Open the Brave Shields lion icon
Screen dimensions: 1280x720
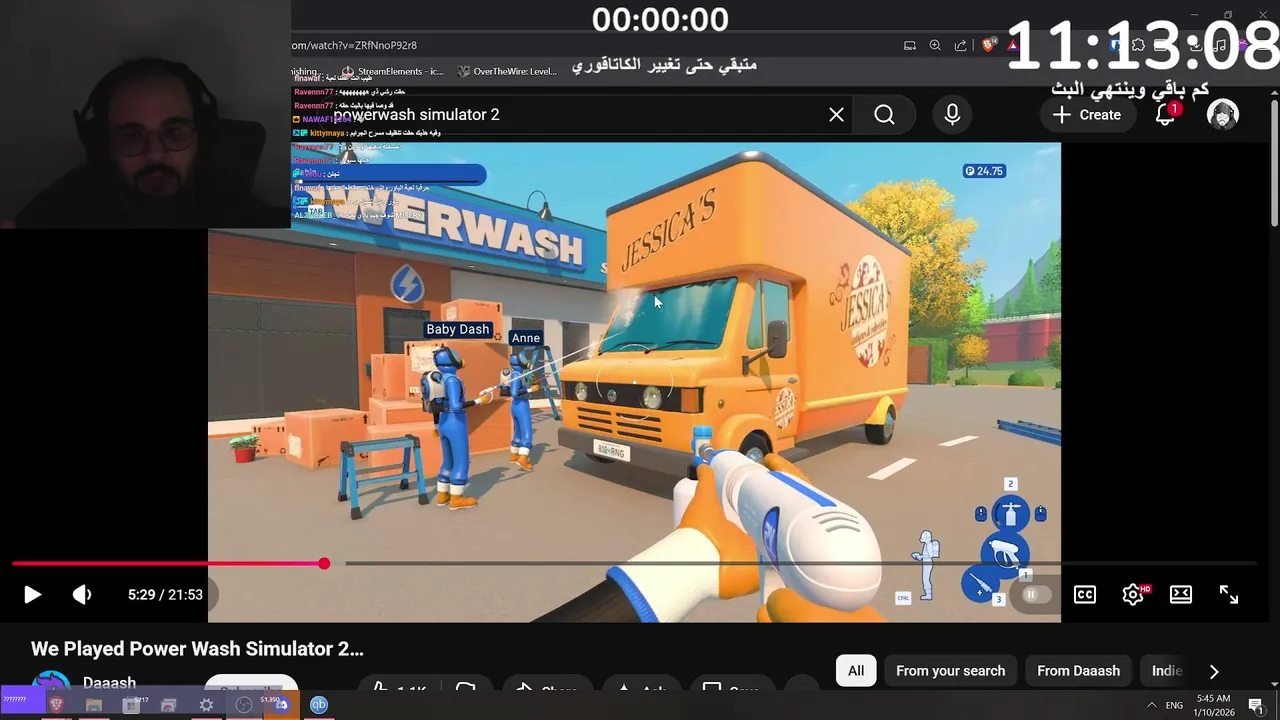point(989,45)
